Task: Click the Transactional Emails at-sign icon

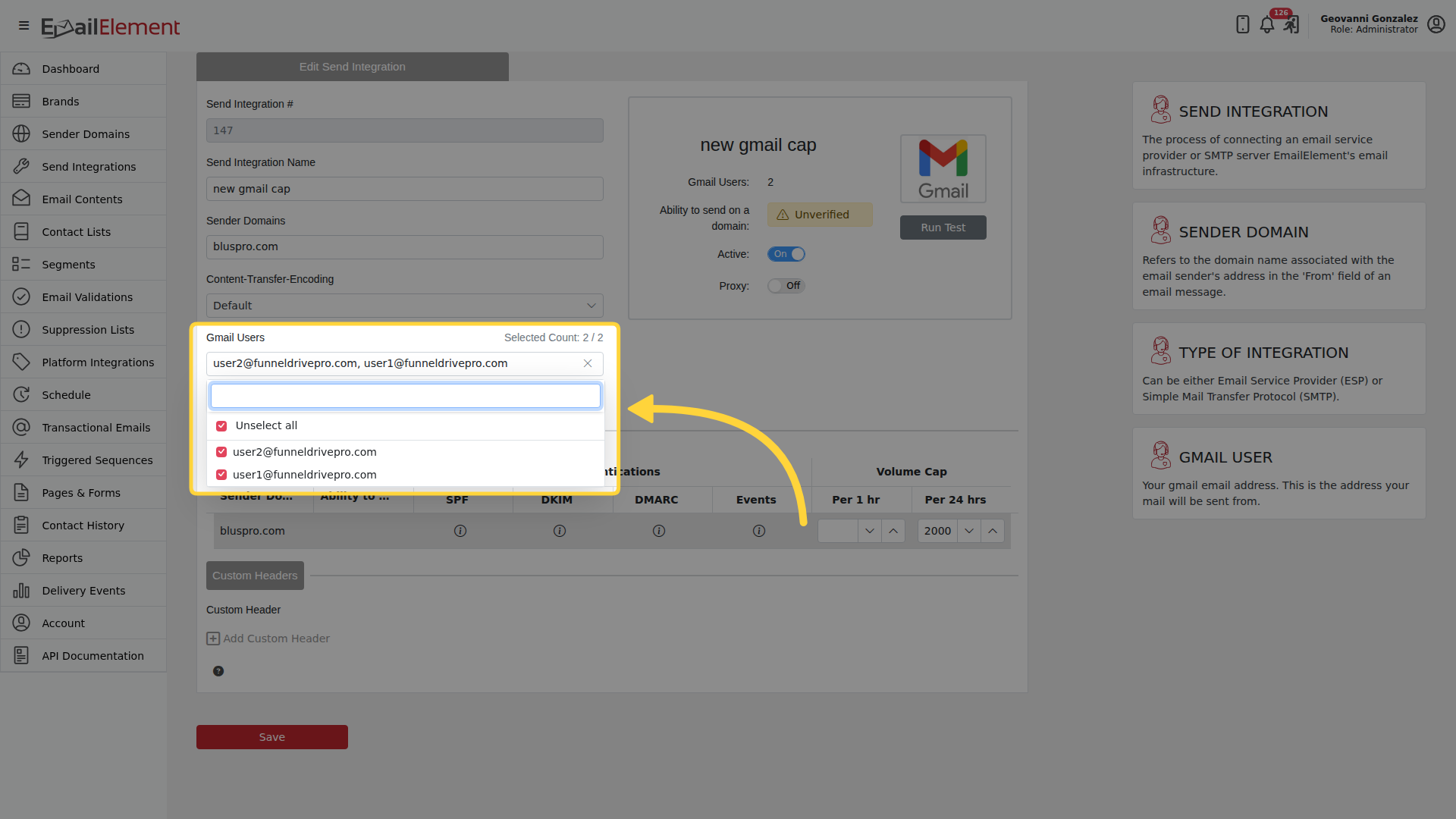Action: coord(21,427)
